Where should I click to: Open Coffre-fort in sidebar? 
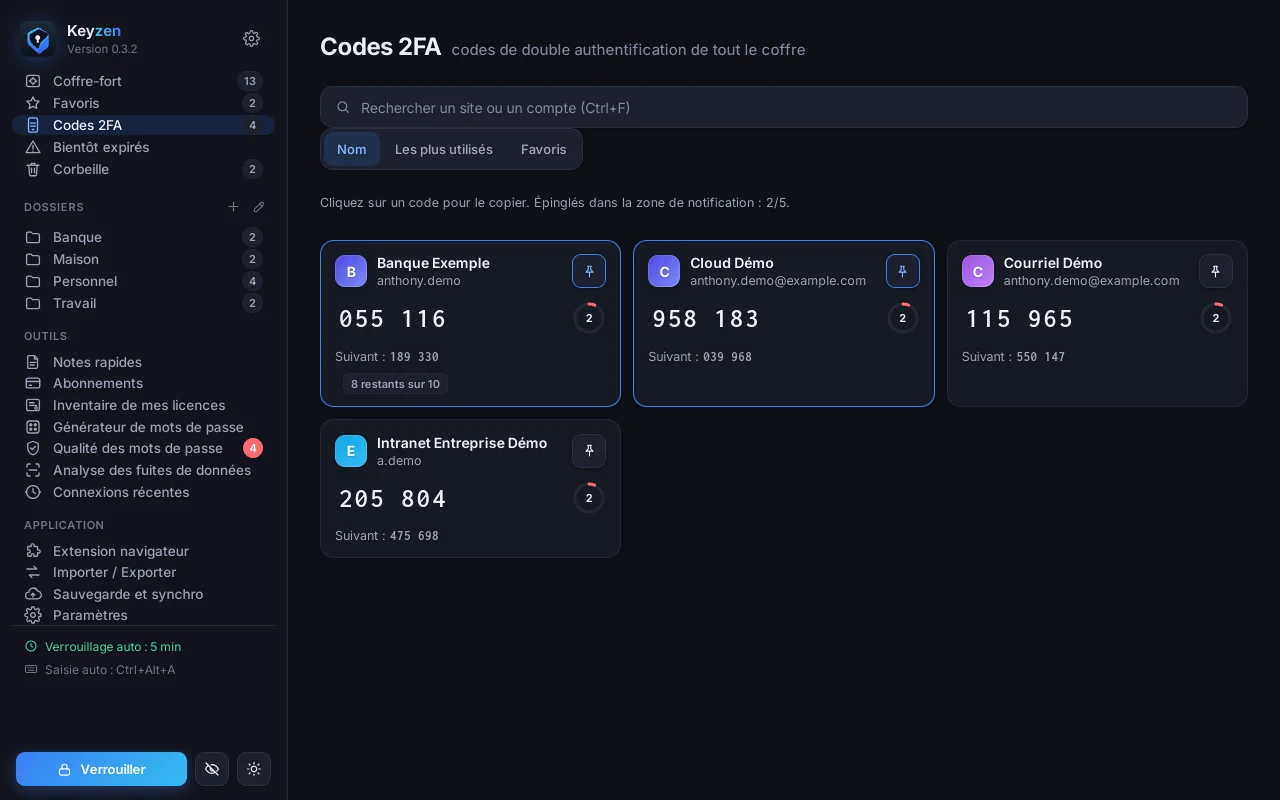(143, 81)
